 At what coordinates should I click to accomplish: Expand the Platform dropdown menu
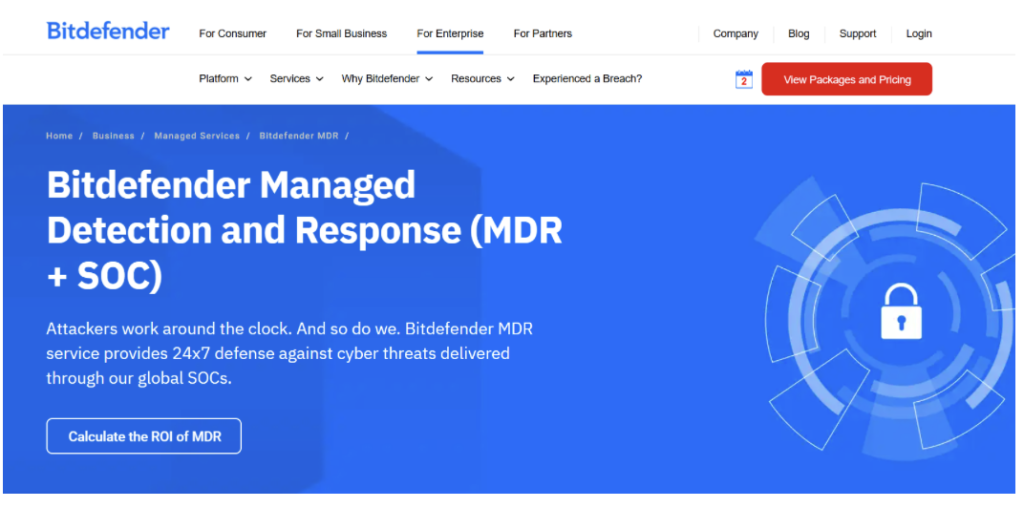pos(225,78)
